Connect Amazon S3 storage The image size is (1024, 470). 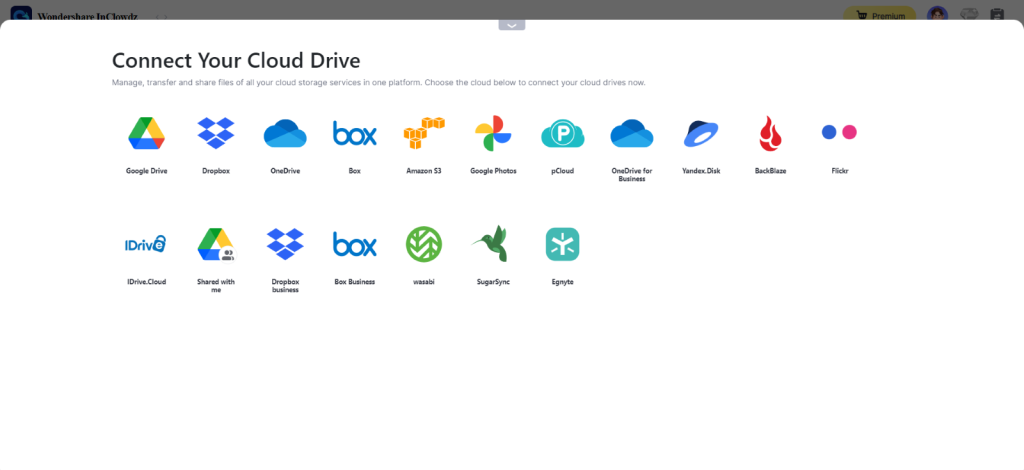coord(424,133)
